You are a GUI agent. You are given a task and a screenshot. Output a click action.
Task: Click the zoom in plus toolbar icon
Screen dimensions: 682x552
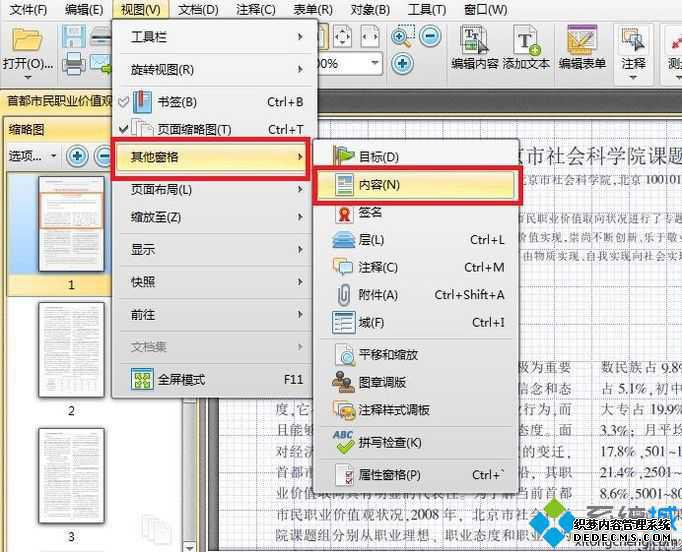(x=402, y=64)
